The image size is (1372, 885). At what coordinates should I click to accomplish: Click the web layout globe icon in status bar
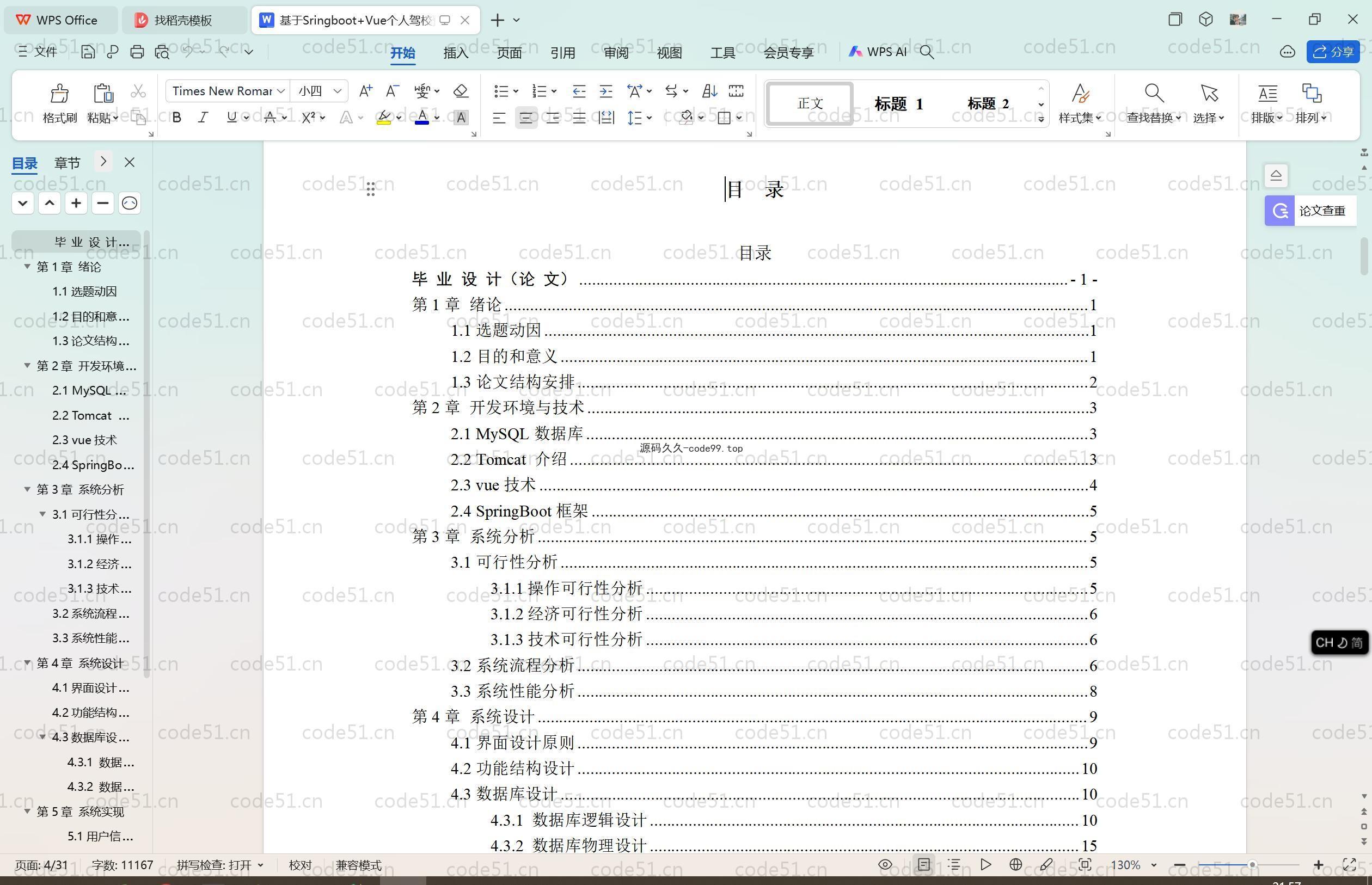[1015, 864]
